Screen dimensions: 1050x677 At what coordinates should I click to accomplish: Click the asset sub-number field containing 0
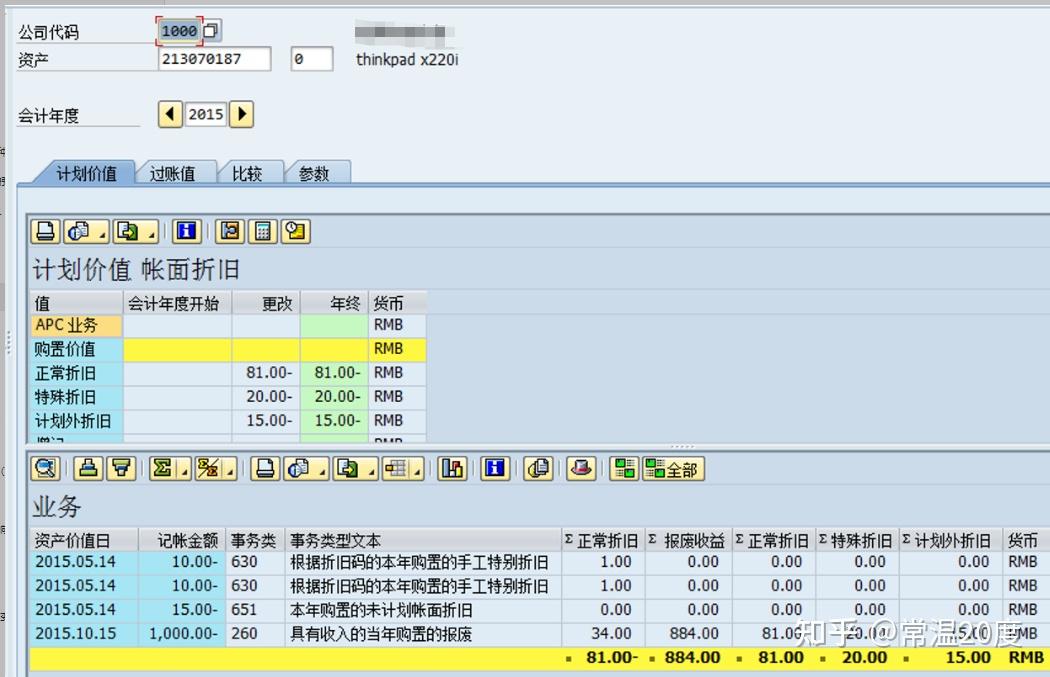coord(311,59)
